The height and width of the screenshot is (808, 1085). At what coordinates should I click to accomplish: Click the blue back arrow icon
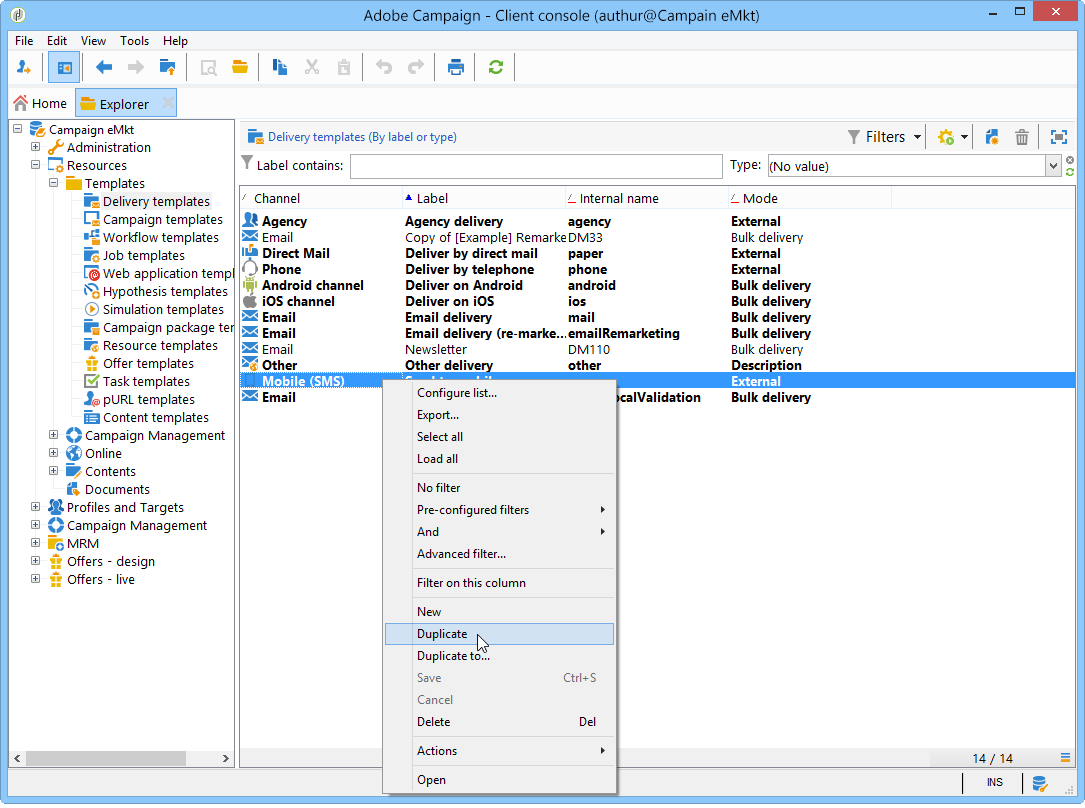[x=104, y=67]
